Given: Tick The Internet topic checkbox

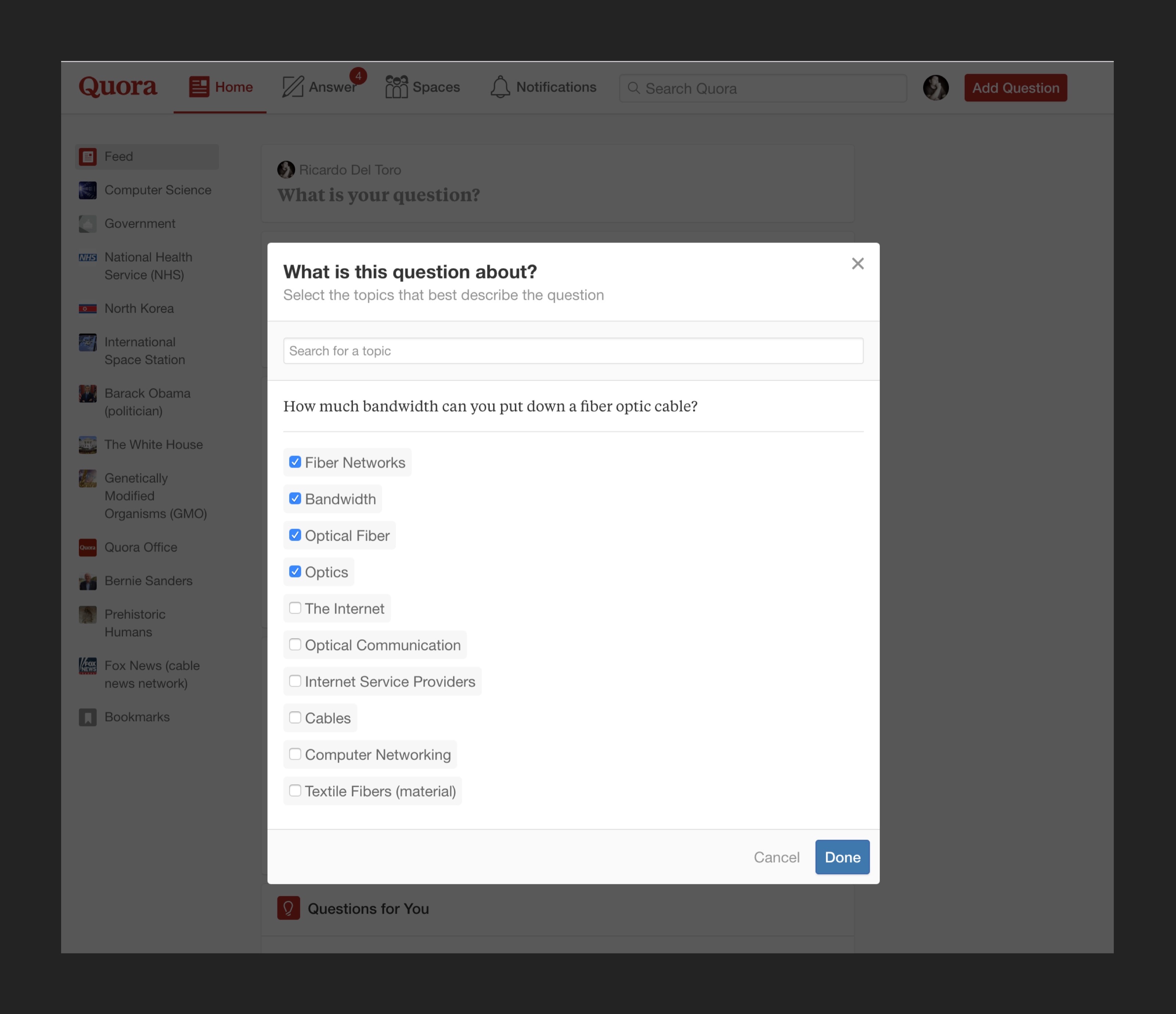Looking at the screenshot, I should (x=295, y=608).
